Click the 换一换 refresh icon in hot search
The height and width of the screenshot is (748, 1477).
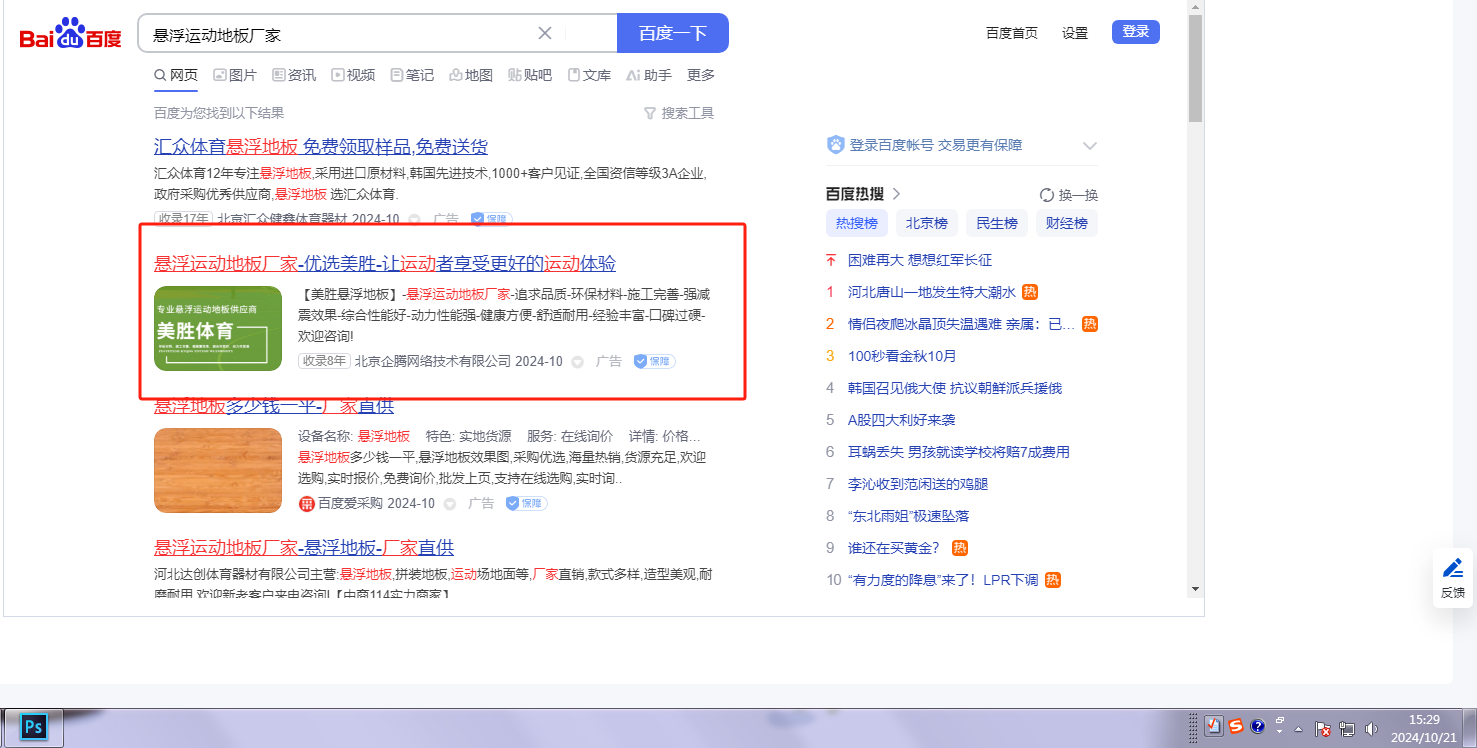click(x=1047, y=195)
